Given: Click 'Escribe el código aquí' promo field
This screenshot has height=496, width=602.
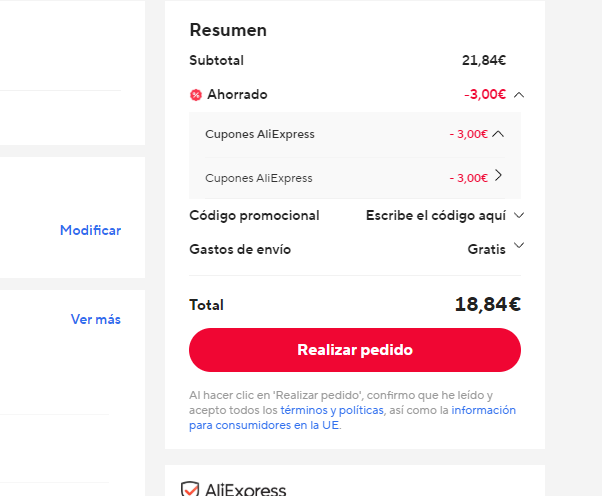Looking at the screenshot, I should coord(436,215).
